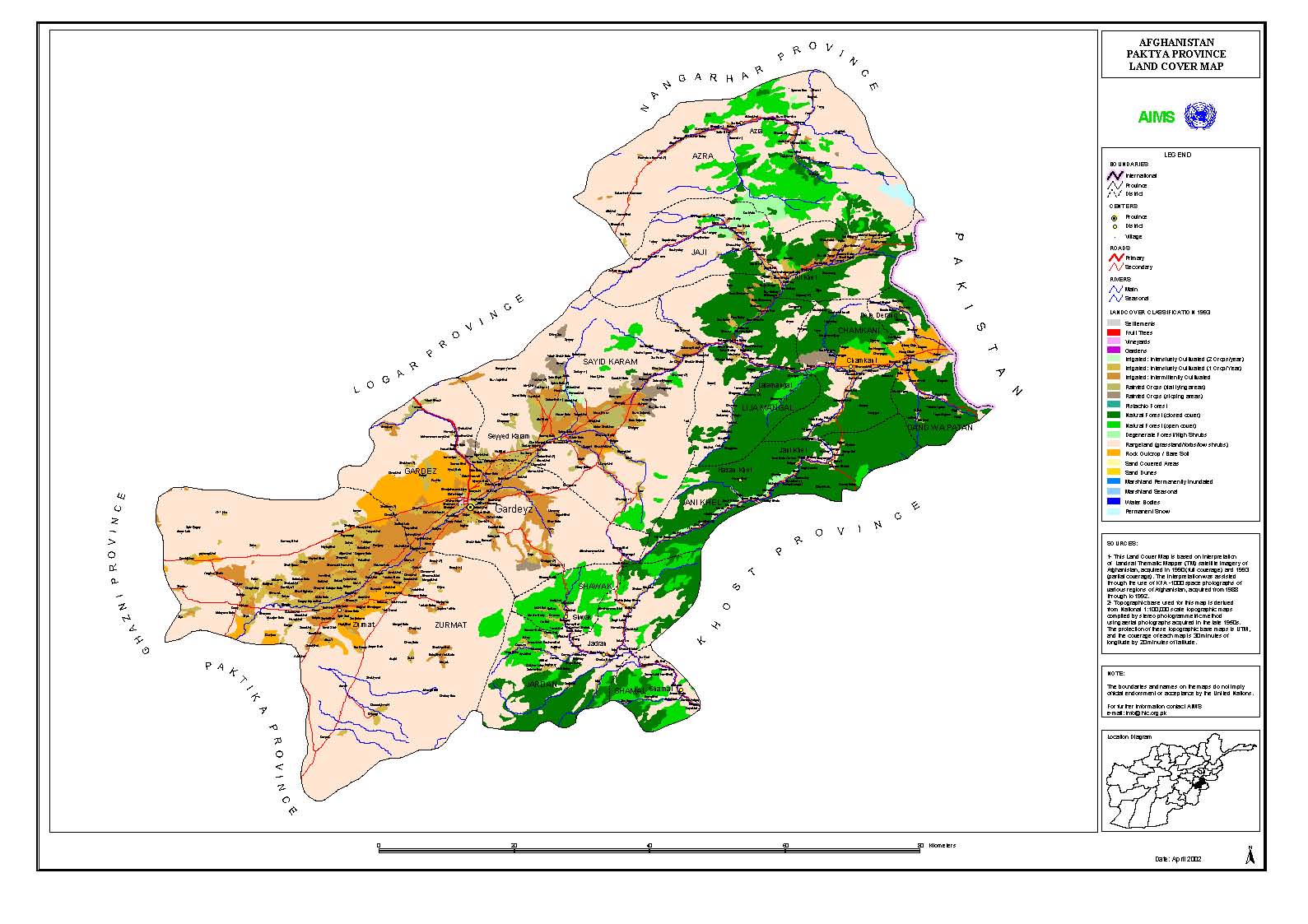
Task: Select the Water Bodies blue swatch
Action: 1114,501
